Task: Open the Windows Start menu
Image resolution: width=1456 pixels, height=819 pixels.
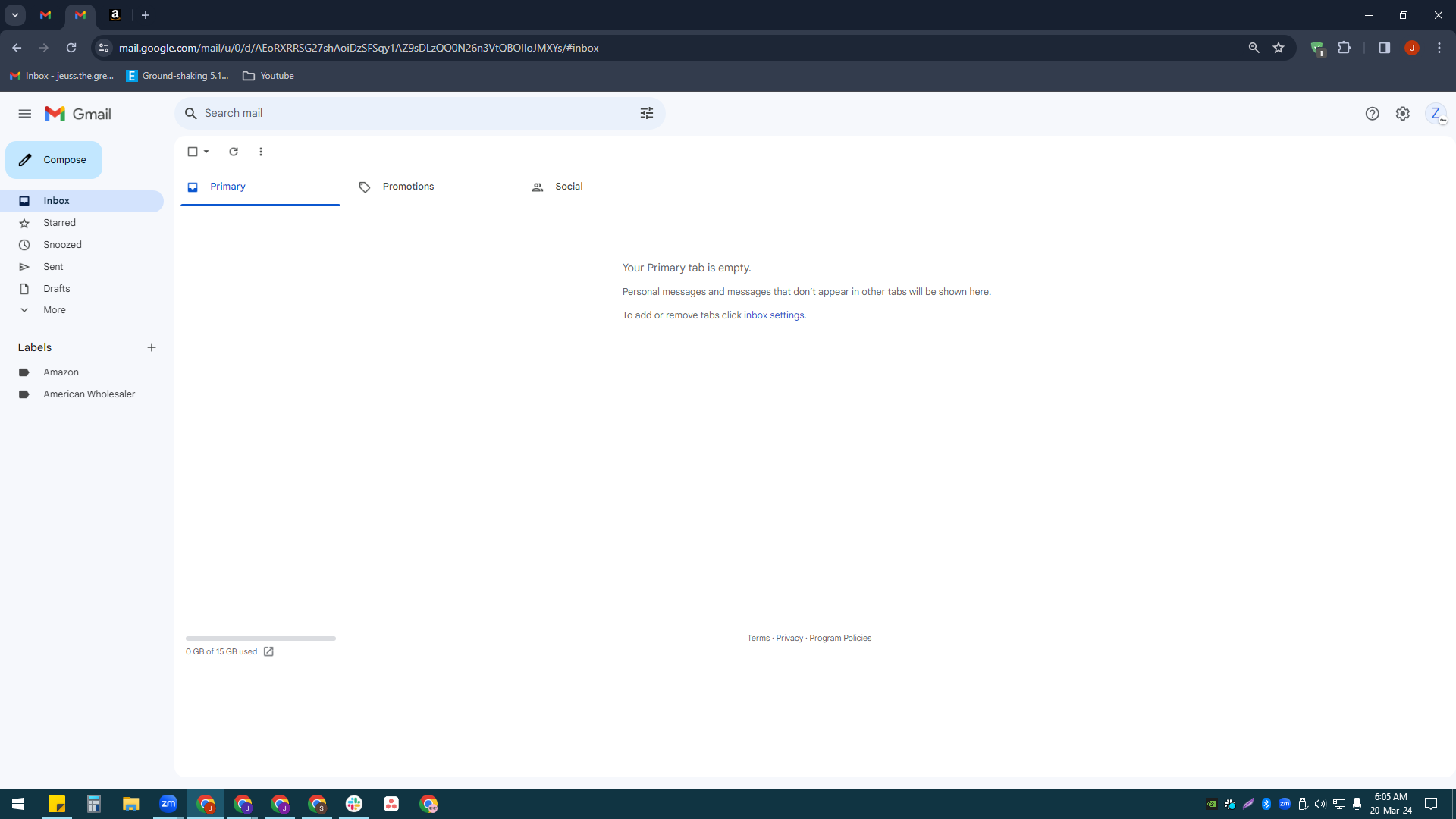Action: click(18, 804)
